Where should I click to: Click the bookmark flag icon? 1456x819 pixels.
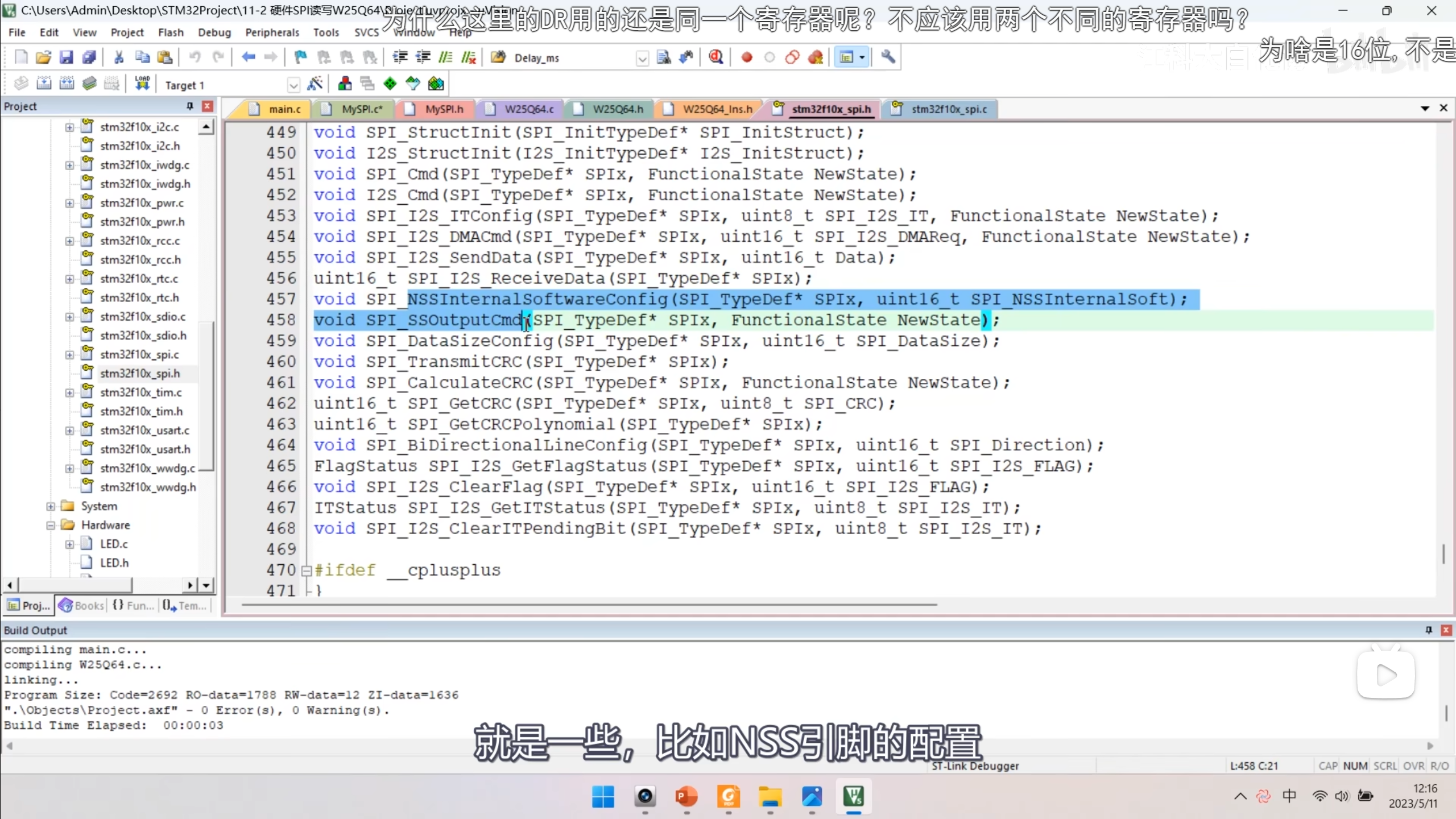click(x=300, y=57)
